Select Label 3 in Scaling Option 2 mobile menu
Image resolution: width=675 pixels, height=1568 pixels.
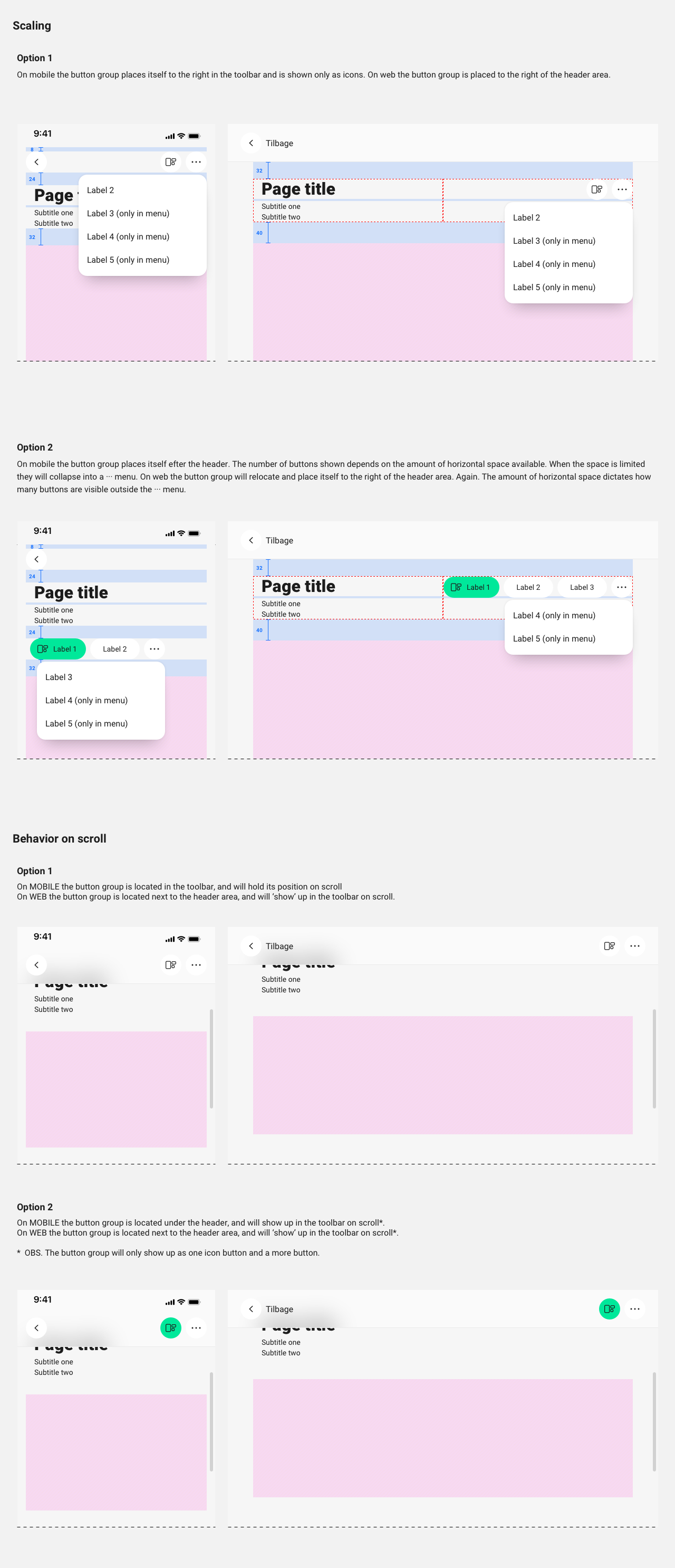pyautogui.click(x=101, y=677)
